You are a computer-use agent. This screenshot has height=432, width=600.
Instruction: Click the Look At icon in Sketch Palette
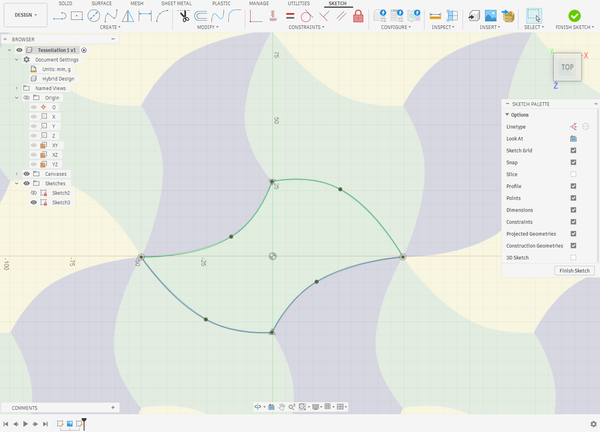click(x=573, y=139)
